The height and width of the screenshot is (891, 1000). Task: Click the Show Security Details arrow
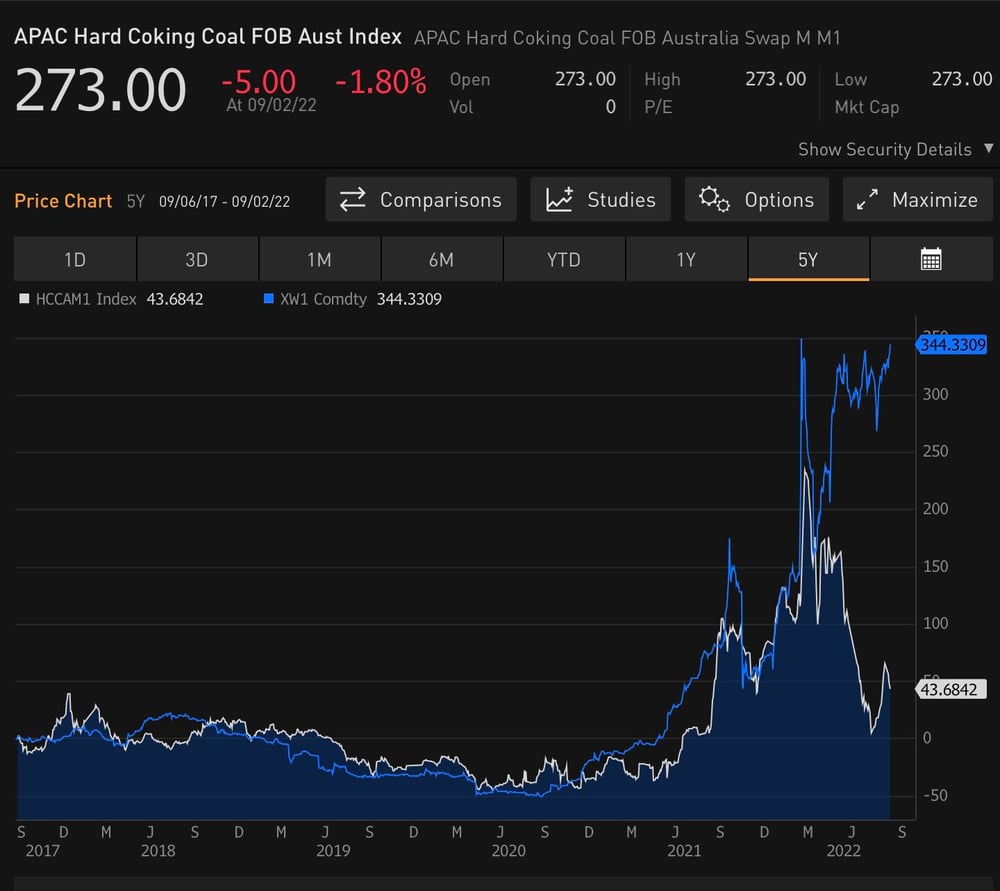(x=988, y=148)
